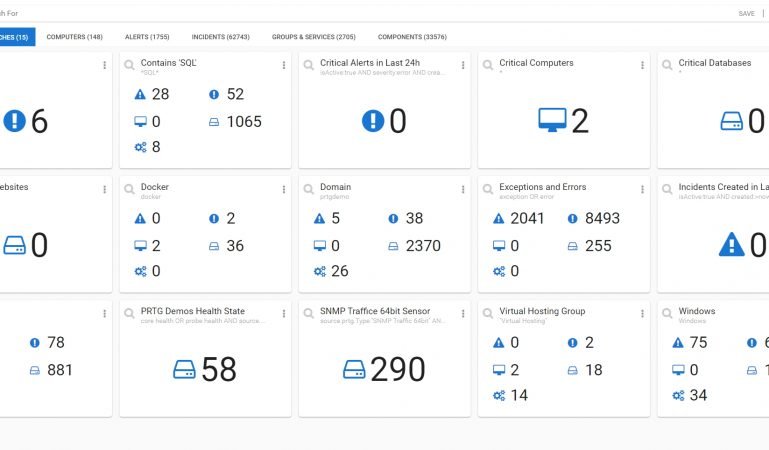
Task: Click the incident exclamation icon in Contains 'SQL'
Action: point(214,94)
